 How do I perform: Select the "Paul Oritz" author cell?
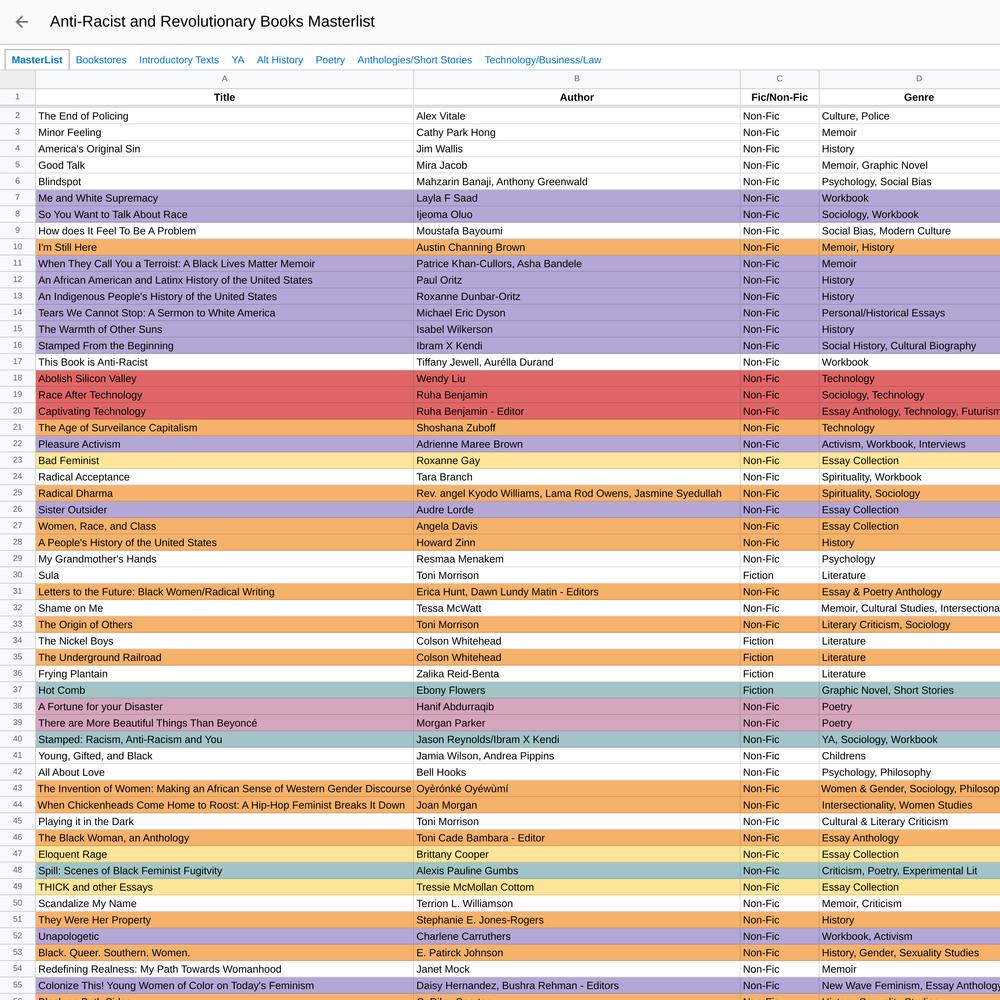click(x=577, y=280)
